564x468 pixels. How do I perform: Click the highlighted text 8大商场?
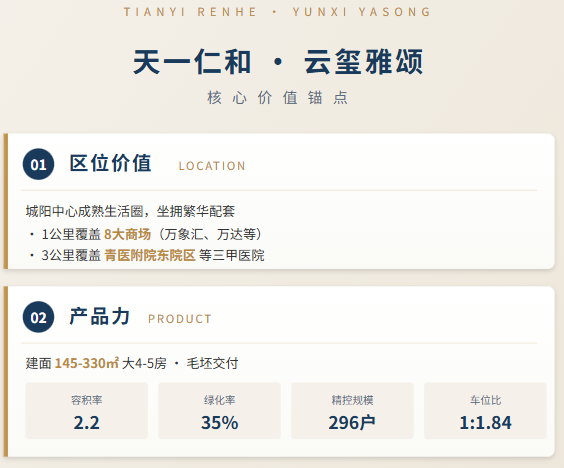click(x=127, y=234)
